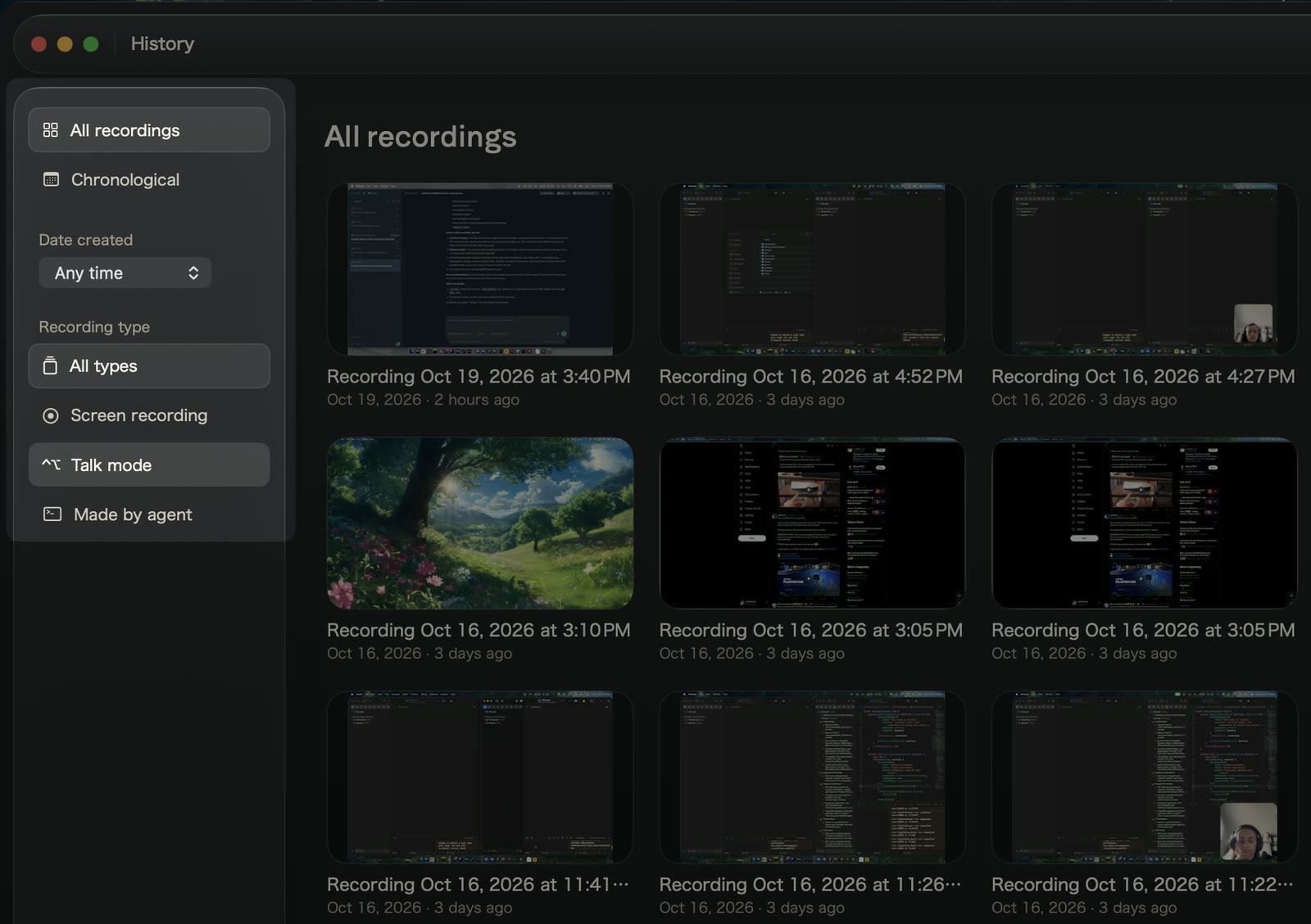The height and width of the screenshot is (924, 1311).
Task: Click the clipboard icon next to All types
Action: [50, 366]
